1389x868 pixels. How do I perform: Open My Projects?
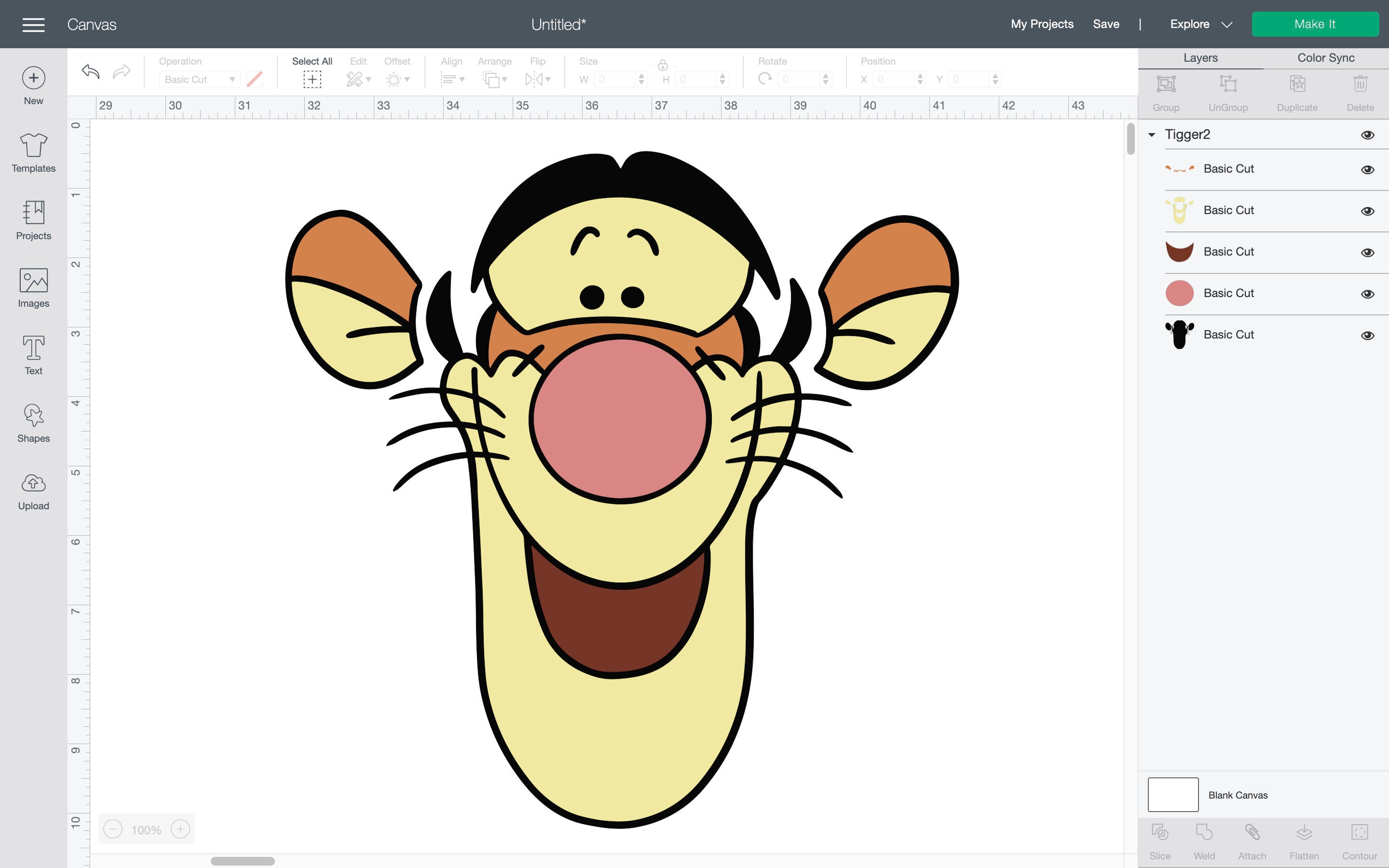1042,24
